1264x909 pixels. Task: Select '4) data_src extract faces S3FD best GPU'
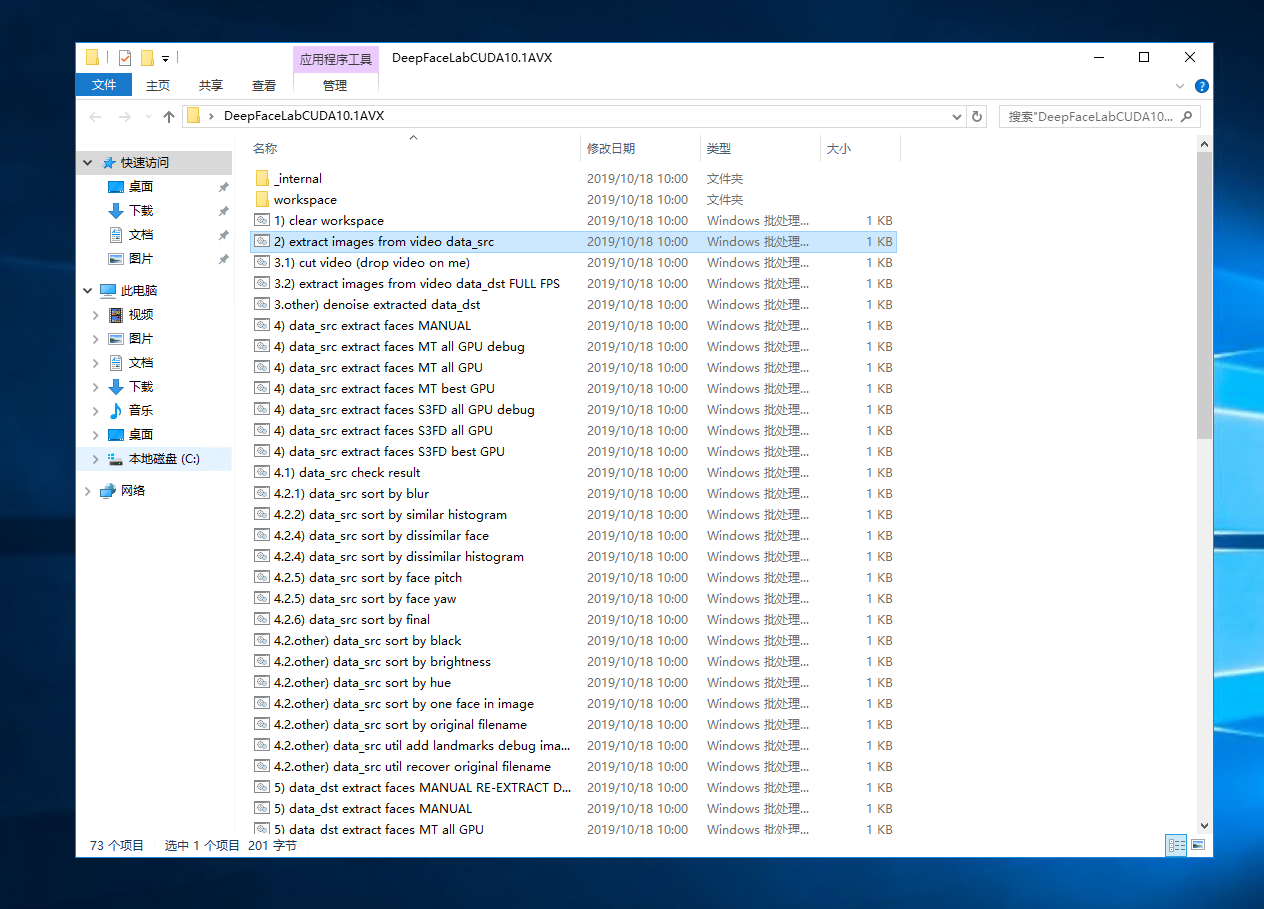pyautogui.click(x=573, y=451)
